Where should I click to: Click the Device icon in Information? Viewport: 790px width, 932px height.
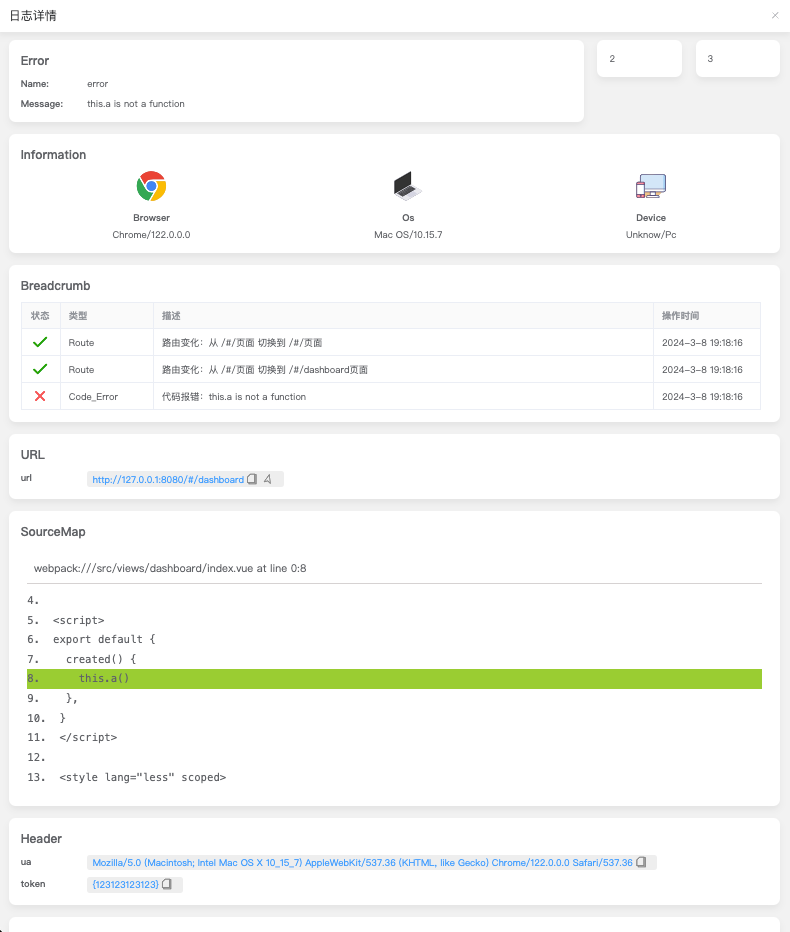click(650, 186)
